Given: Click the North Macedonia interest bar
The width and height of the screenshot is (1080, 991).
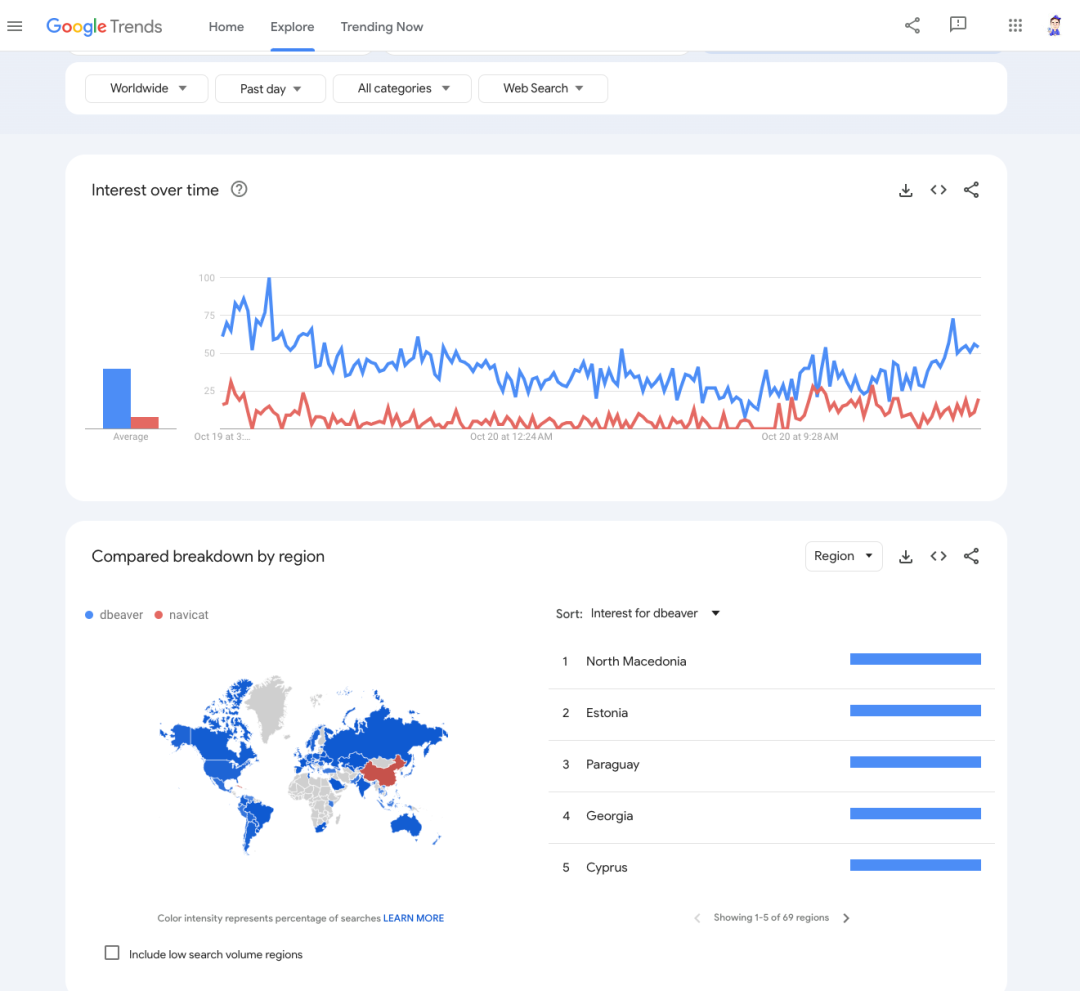Looking at the screenshot, I should [x=915, y=660].
